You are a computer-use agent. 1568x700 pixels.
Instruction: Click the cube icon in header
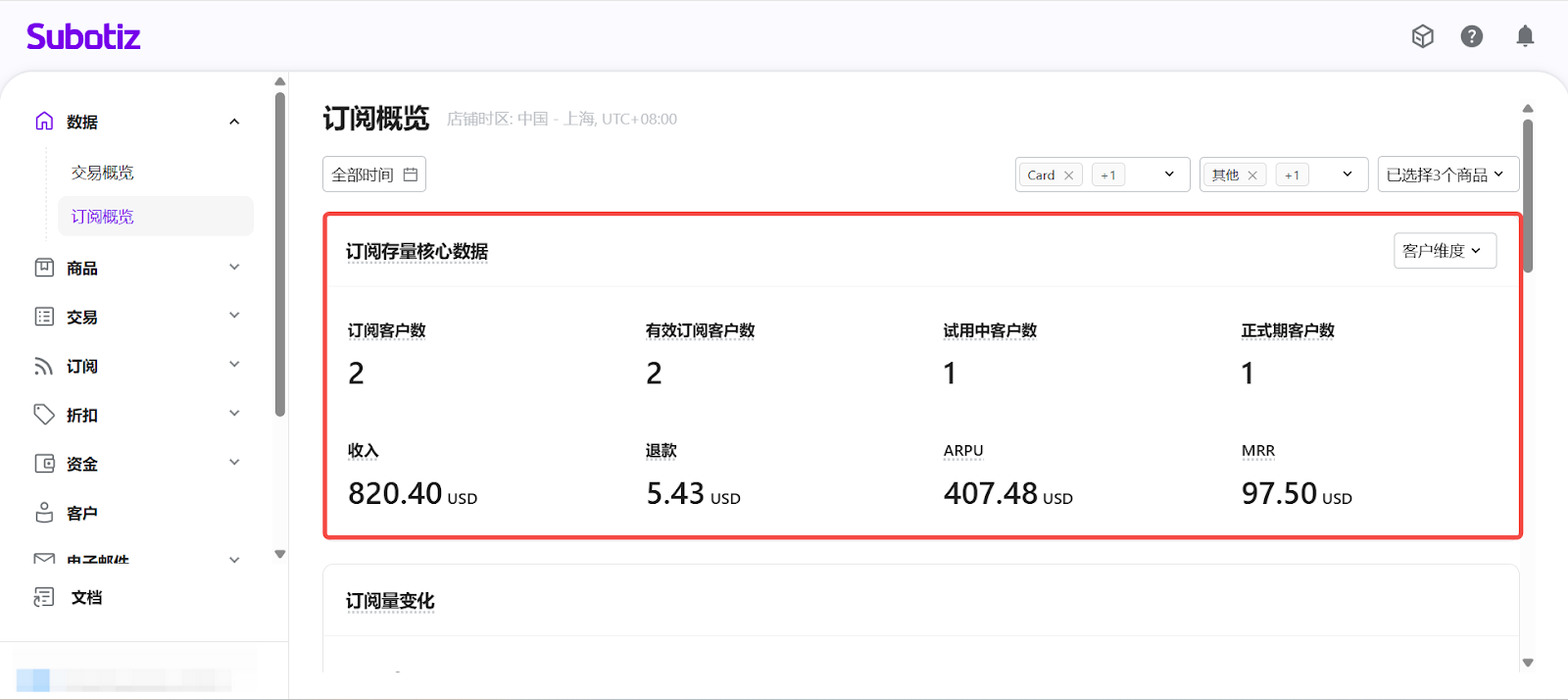1422,36
